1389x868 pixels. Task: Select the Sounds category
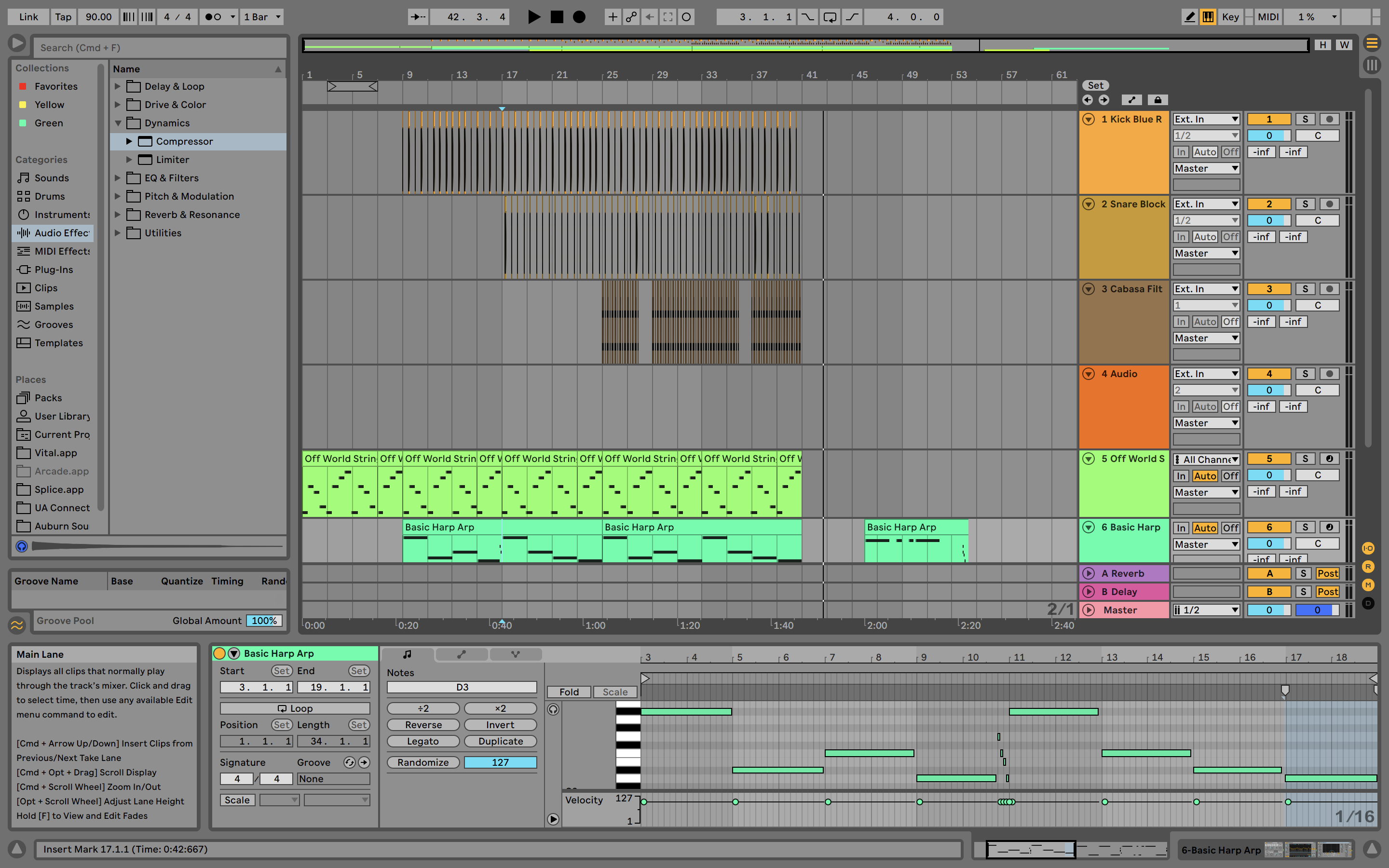point(52,178)
